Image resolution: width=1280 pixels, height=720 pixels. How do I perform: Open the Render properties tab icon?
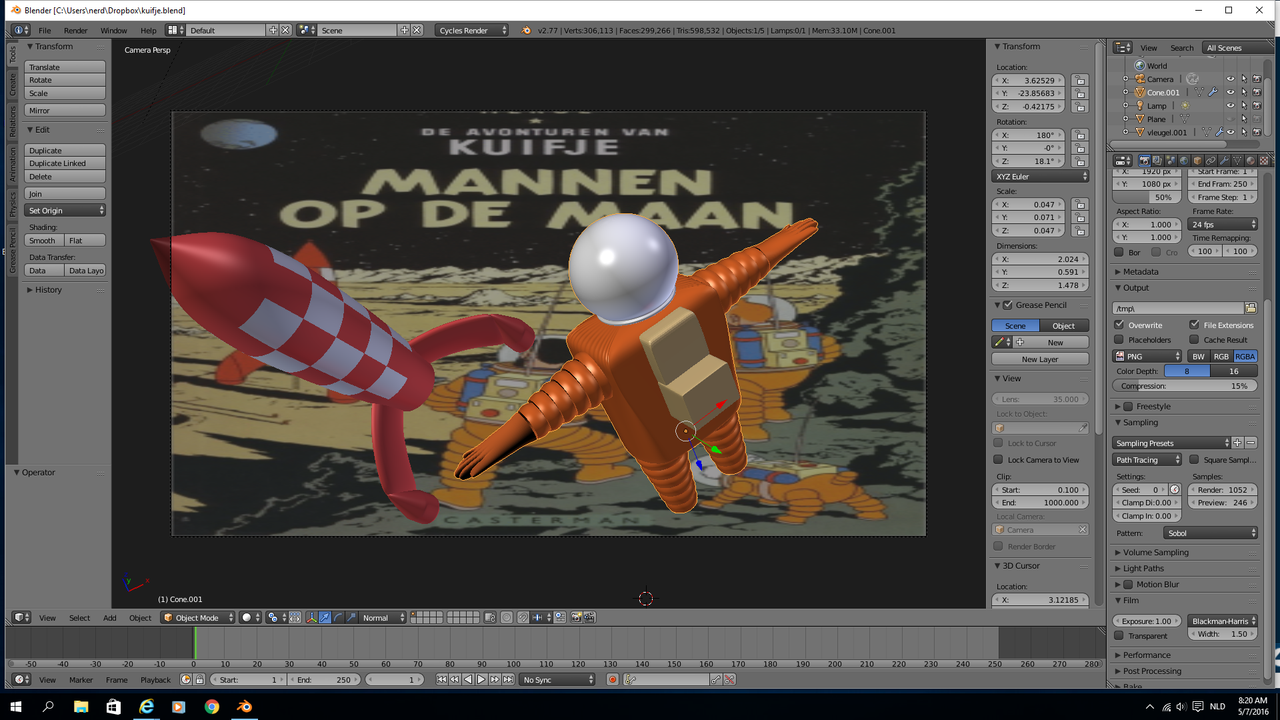point(1145,160)
